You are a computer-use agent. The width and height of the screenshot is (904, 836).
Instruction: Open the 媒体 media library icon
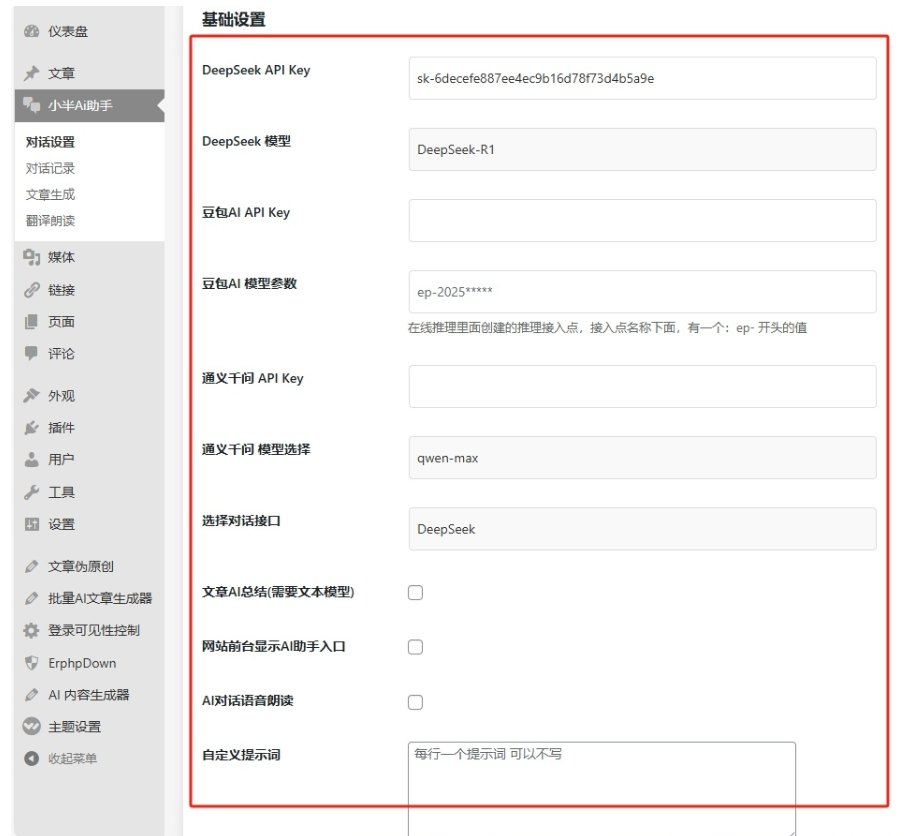pyautogui.click(x=31, y=257)
